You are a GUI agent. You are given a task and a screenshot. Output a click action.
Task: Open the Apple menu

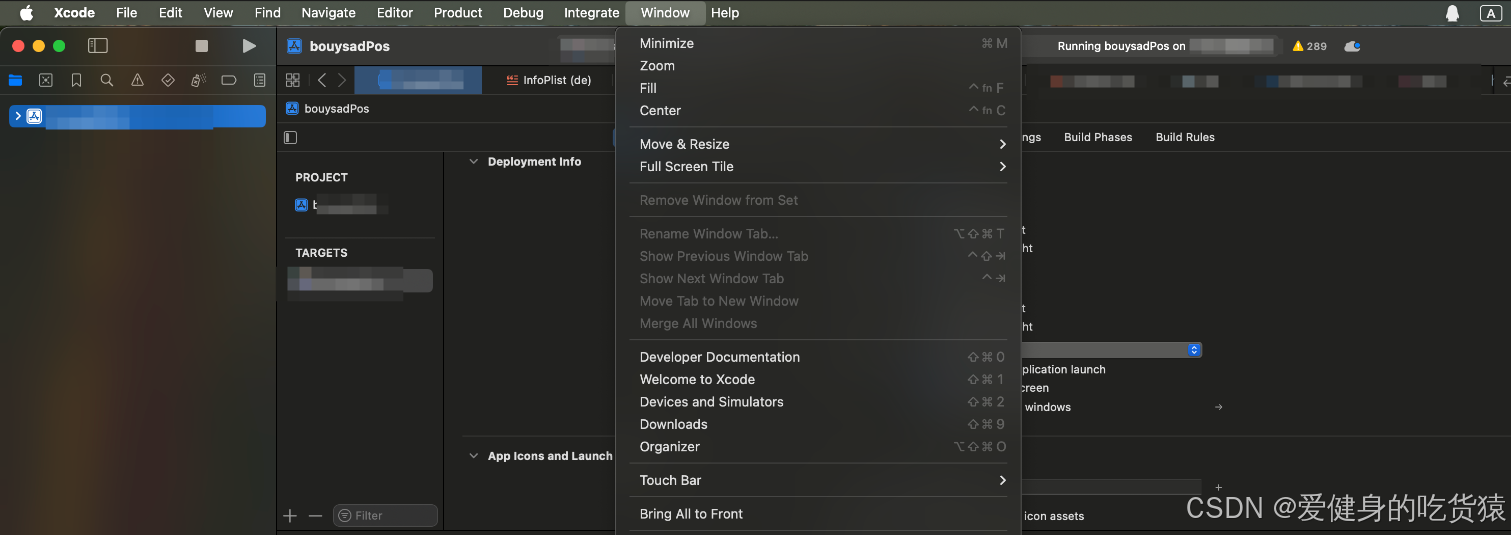click(27, 13)
